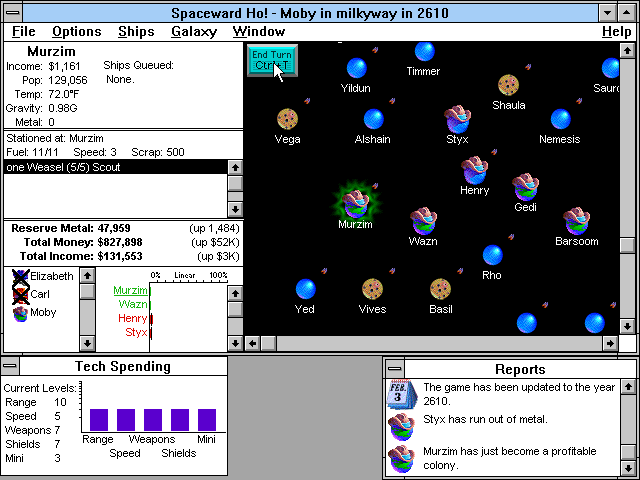
Task: Click the ship marker next to Murzim
Action: (x=375, y=186)
